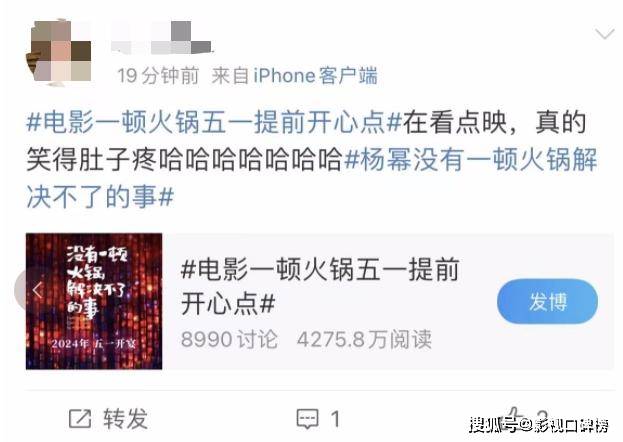Open the movie poster thumbnail
The height and width of the screenshot is (442, 623).
pos(94,302)
